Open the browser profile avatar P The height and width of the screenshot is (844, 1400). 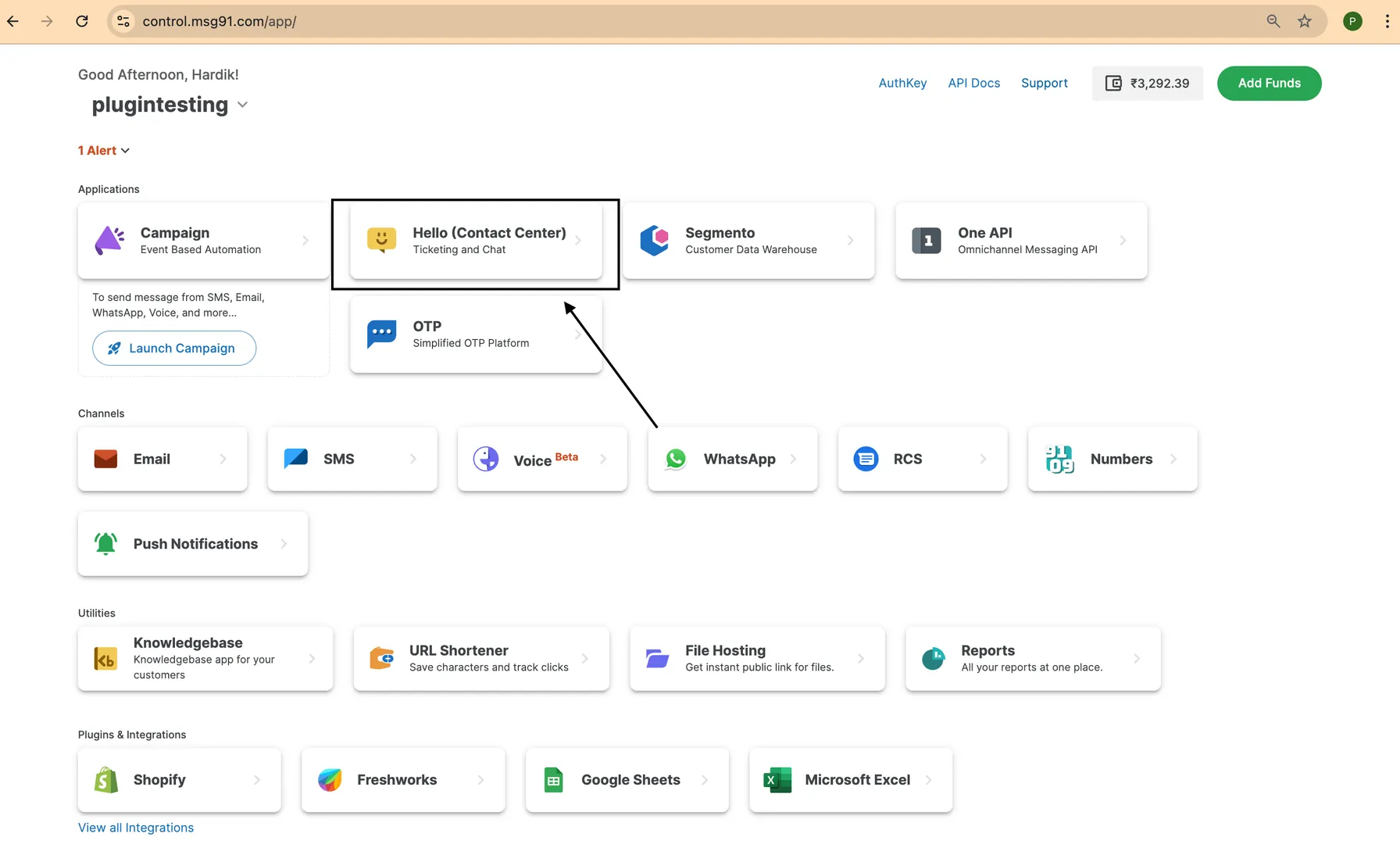[1352, 21]
